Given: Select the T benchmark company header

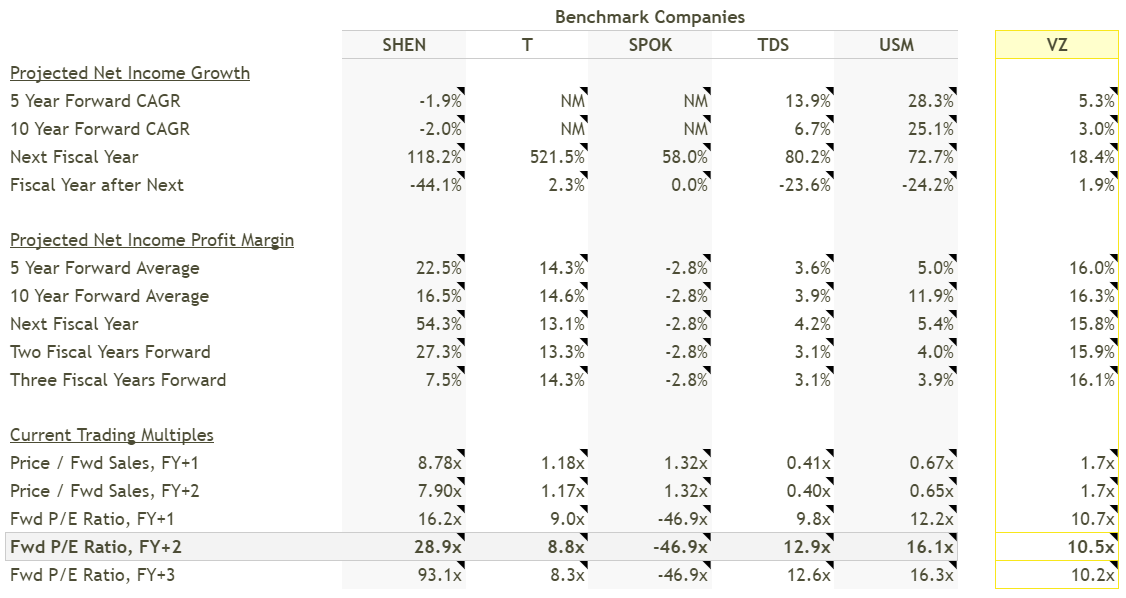Looking at the screenshot, I should (527, 45).
